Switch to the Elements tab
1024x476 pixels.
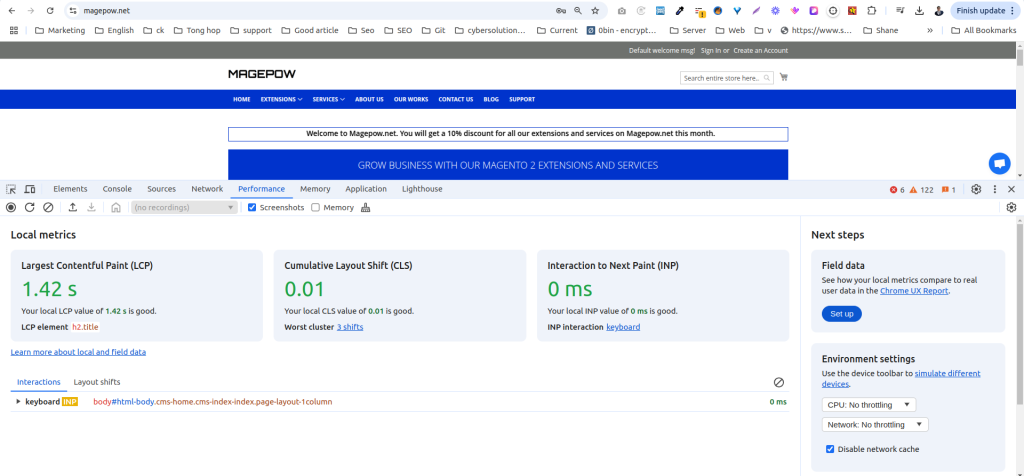70,189
